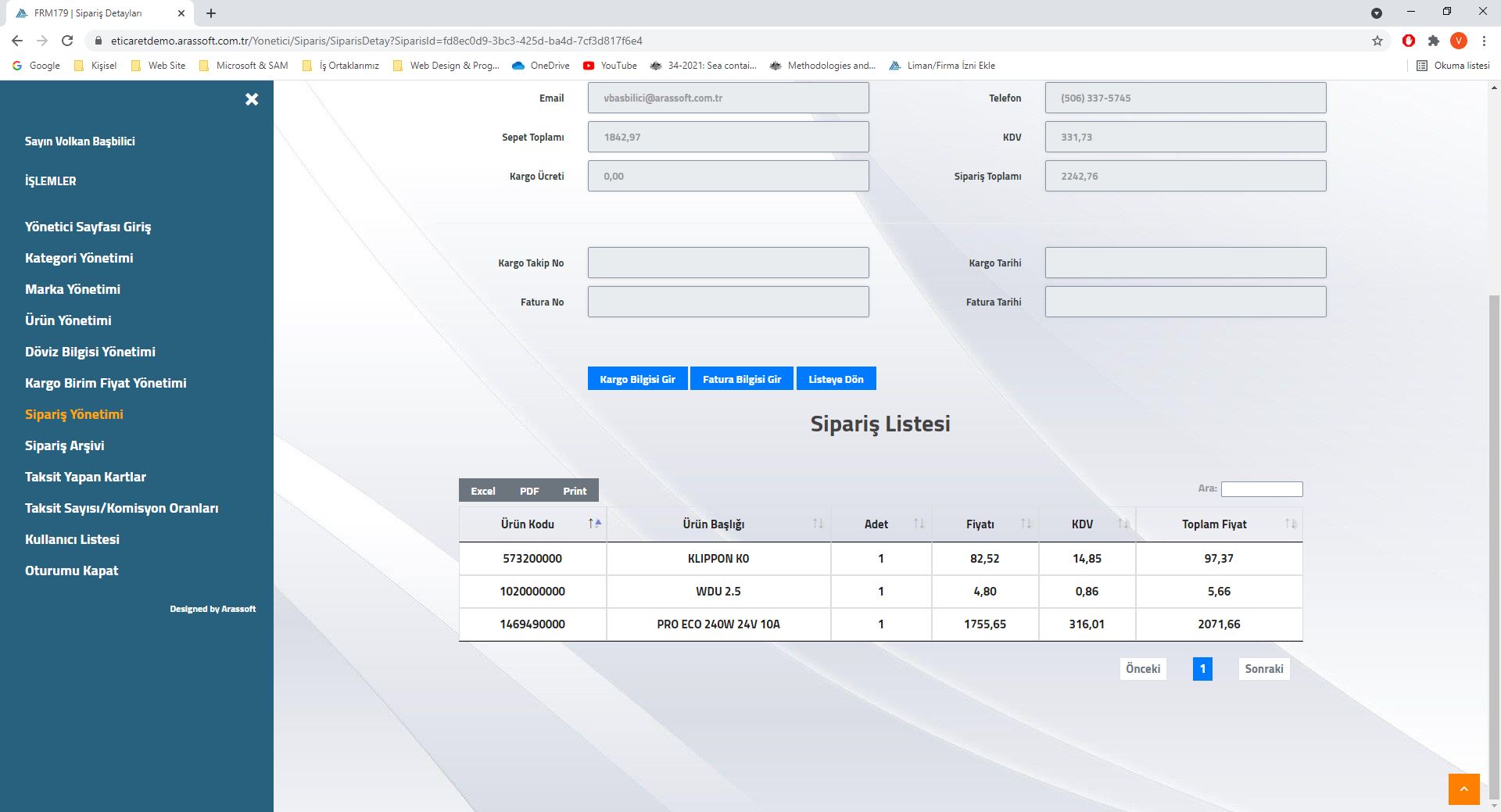
Task: Open the OneDrive bookmark
Action: [541, 66]
